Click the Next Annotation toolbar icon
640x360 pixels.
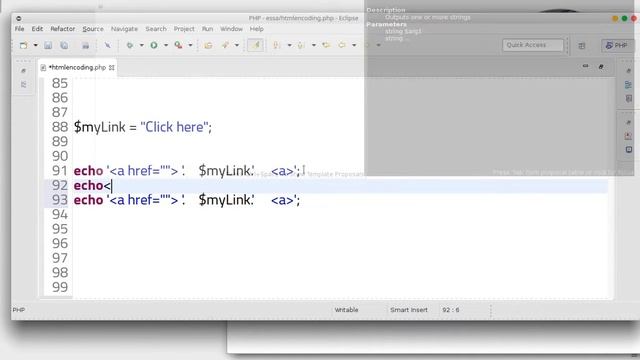pyautogui.click(x=277, y=45)
